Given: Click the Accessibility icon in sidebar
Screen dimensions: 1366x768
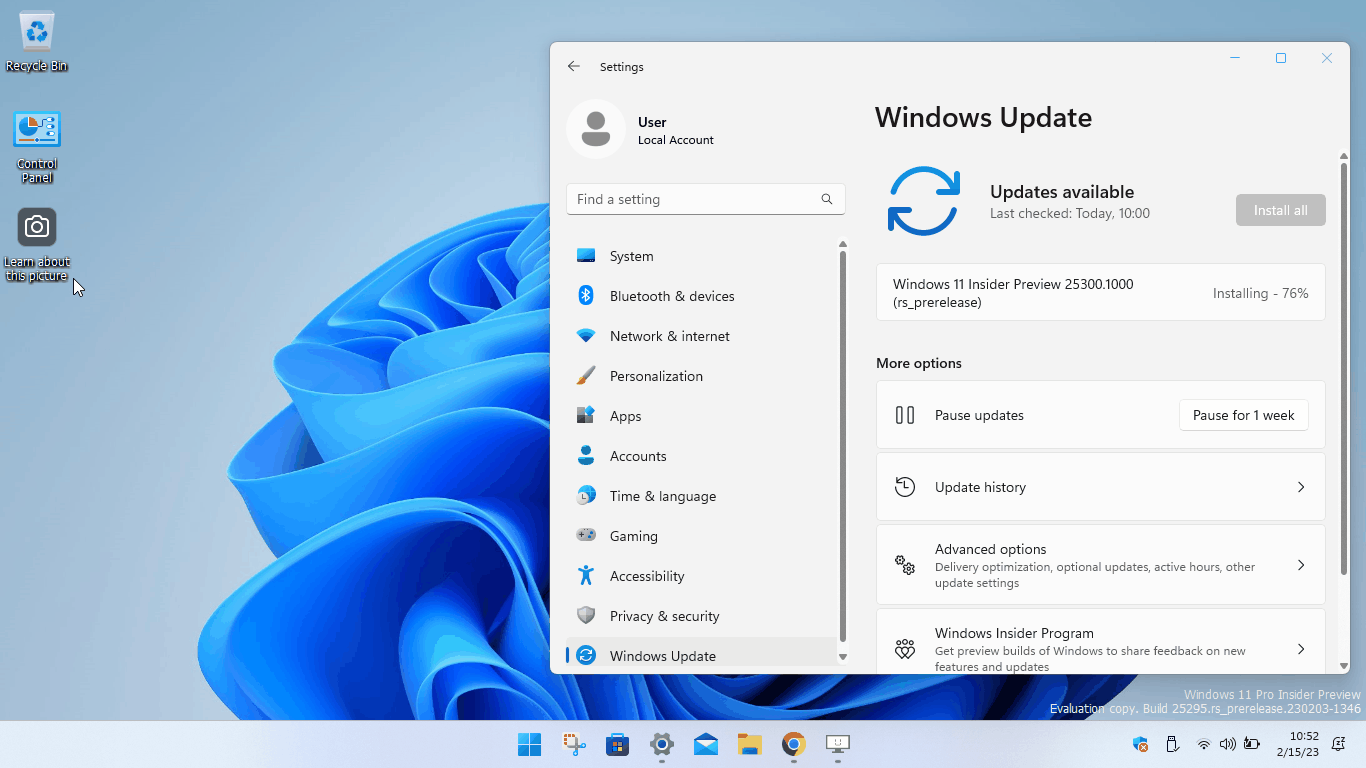Looking at the screenshot, I should [586, 576].
